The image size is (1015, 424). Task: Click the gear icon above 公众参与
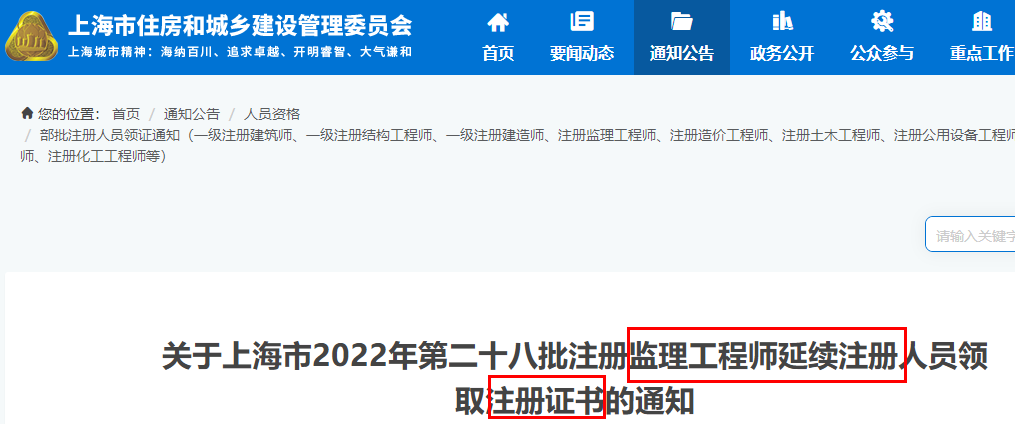tap(882, 21)
